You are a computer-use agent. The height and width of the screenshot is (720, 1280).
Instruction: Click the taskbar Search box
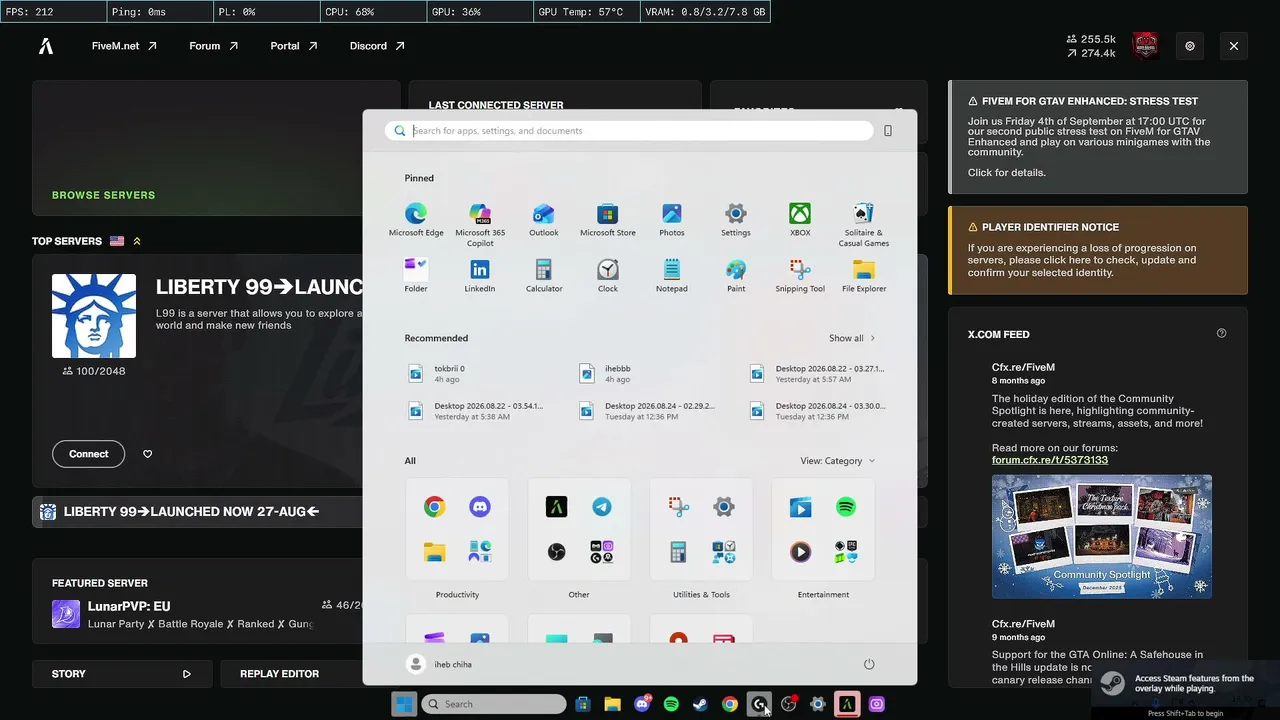494,704
